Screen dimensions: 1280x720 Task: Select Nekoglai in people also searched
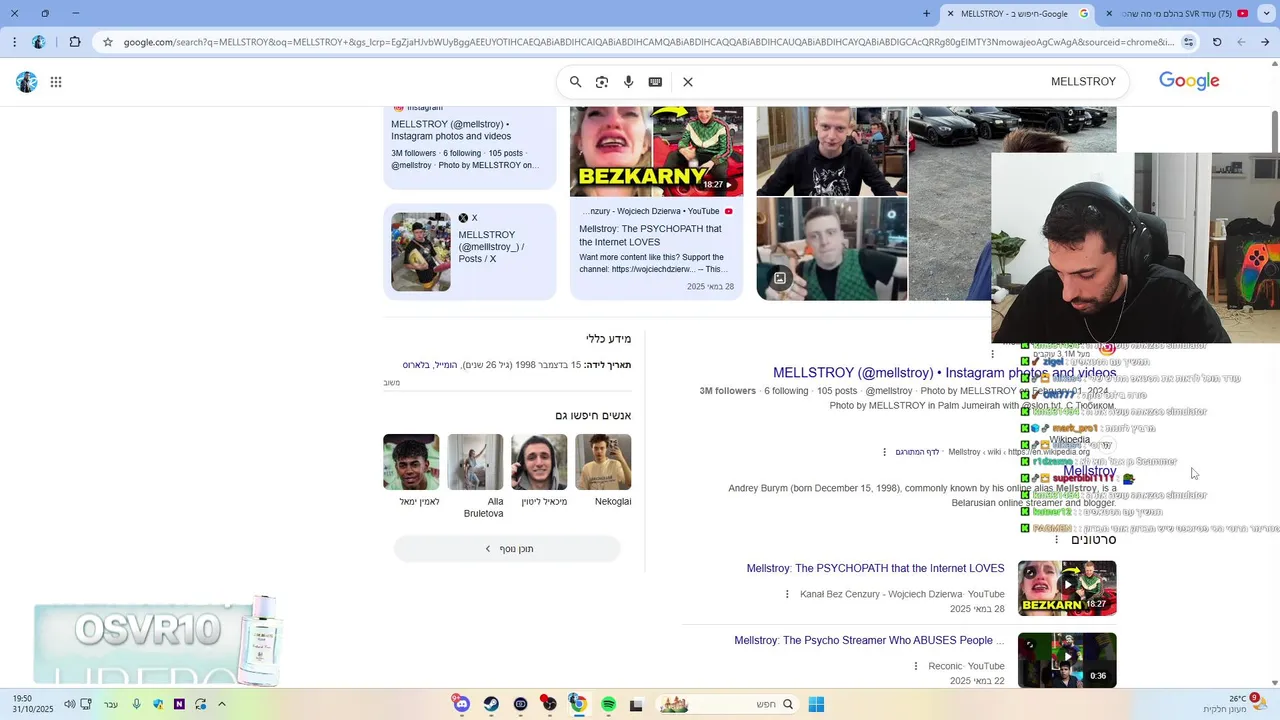(603, 469)
